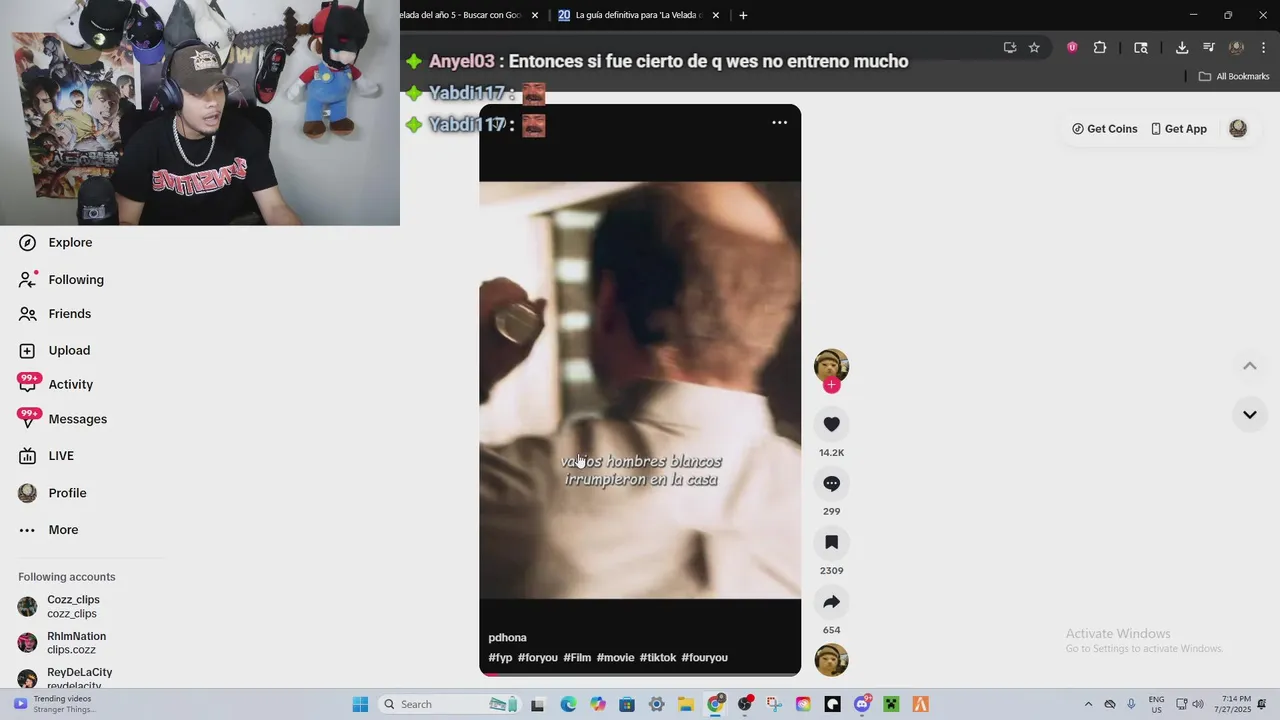The image size is (1280, 720).
Task: Click the #movie hashtag
Action: pyautogui.click(x=615, y=658)
